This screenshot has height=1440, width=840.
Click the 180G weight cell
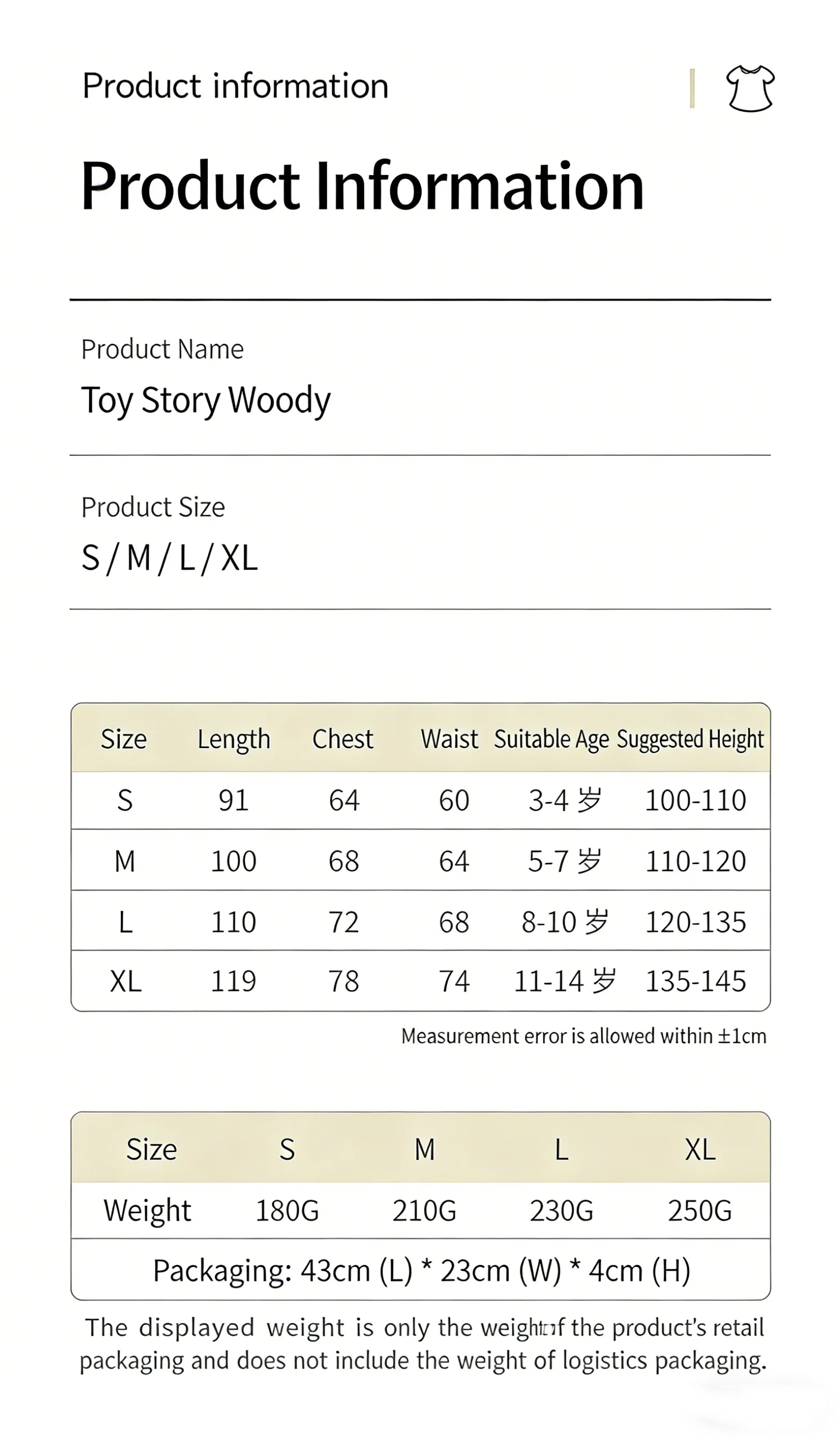(x=287, y=1210)
